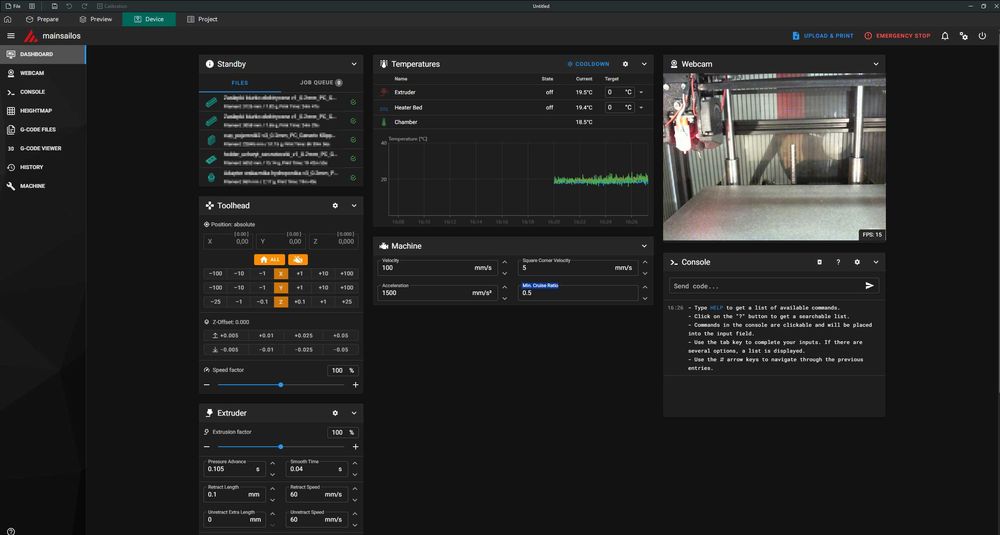Open the power menu icon

pyautogui.click(x=982, y=36)
